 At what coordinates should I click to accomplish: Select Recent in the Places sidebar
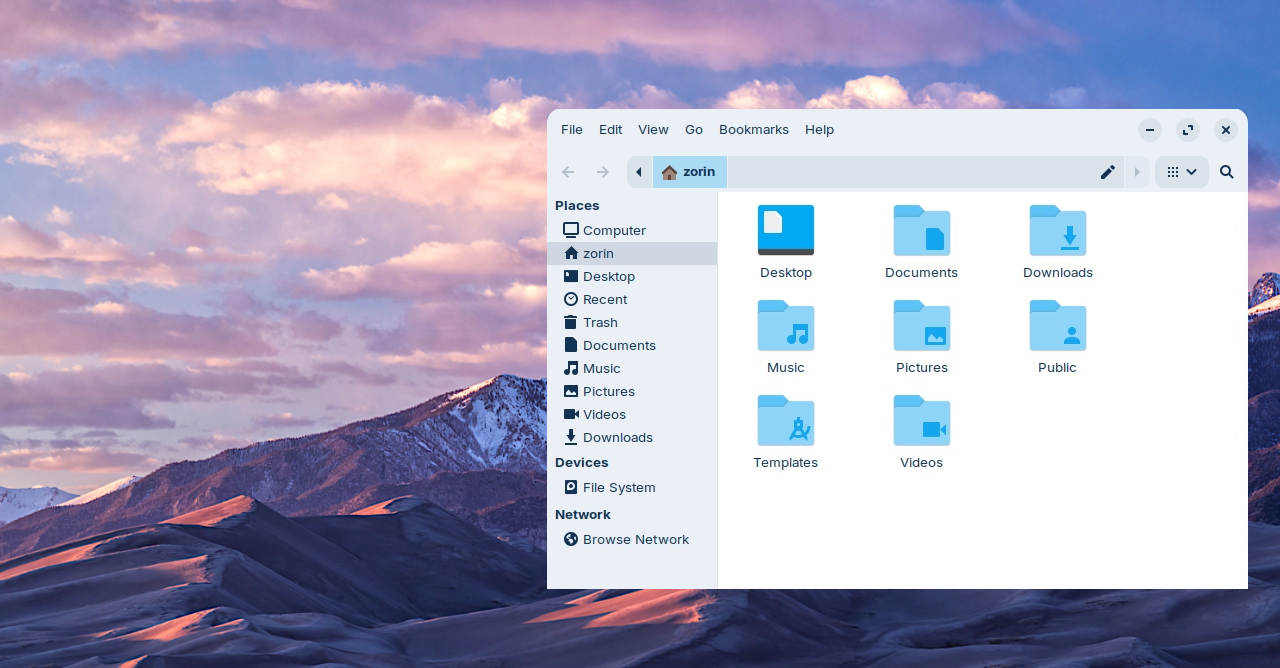(x=605, y=299)
